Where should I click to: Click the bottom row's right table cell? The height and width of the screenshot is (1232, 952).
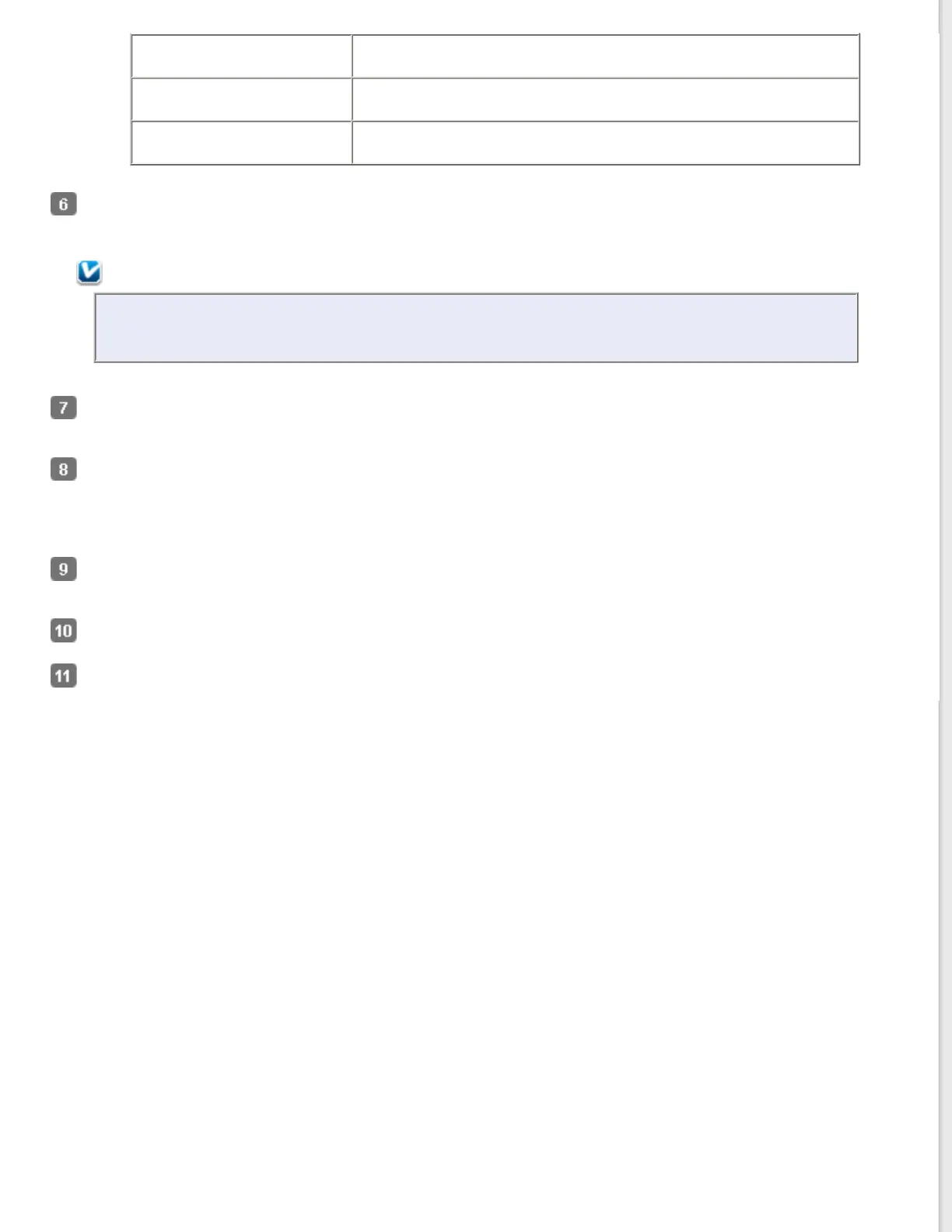605,143
